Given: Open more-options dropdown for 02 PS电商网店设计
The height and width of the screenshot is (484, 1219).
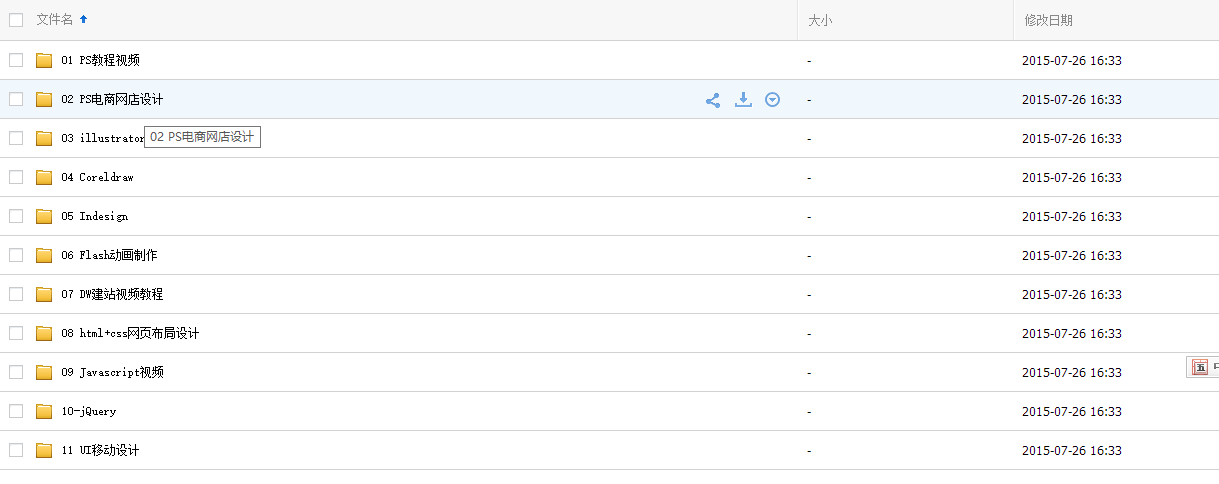Looking at the screenshot, I should click(772, 100).
